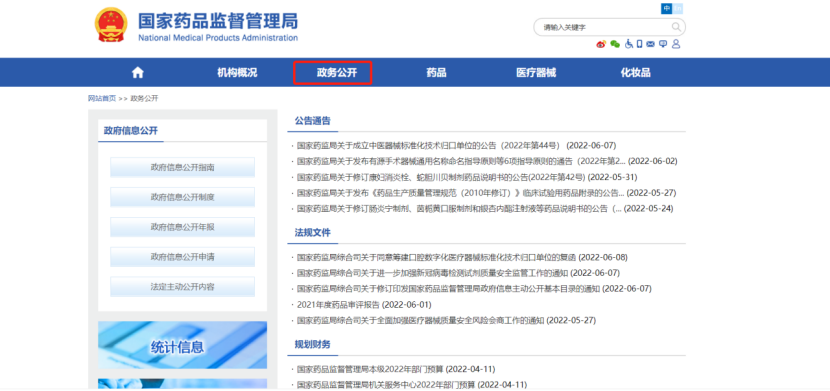Open the 化妆品 navigation menu
Image resolution: width=830 pixels, height=391 pixels.
635,72
